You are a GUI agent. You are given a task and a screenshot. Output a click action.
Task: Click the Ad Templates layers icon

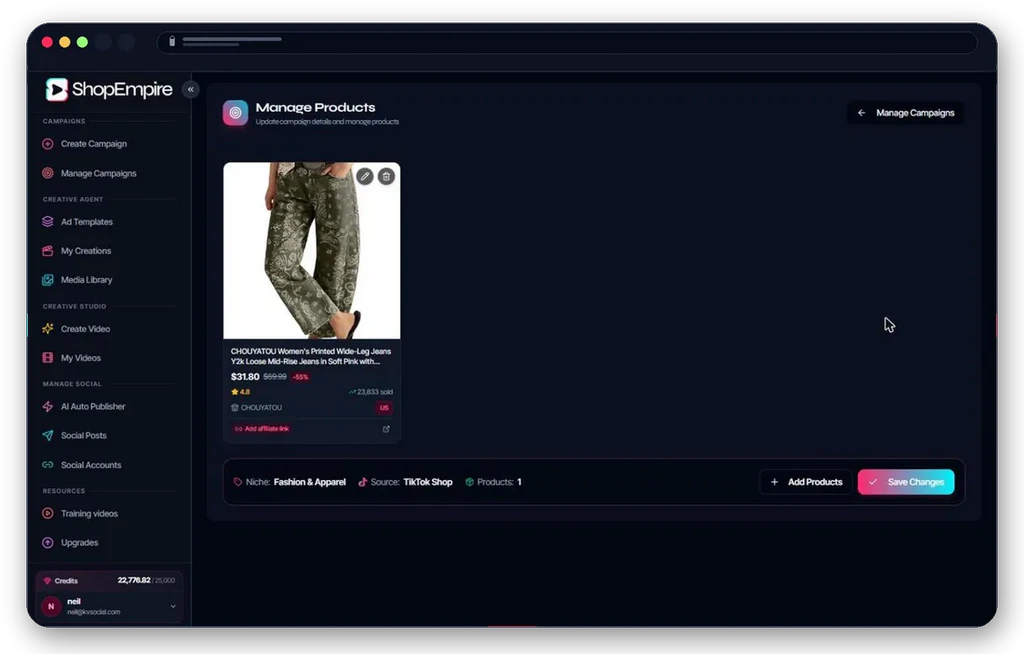click(x=48, y=221)
